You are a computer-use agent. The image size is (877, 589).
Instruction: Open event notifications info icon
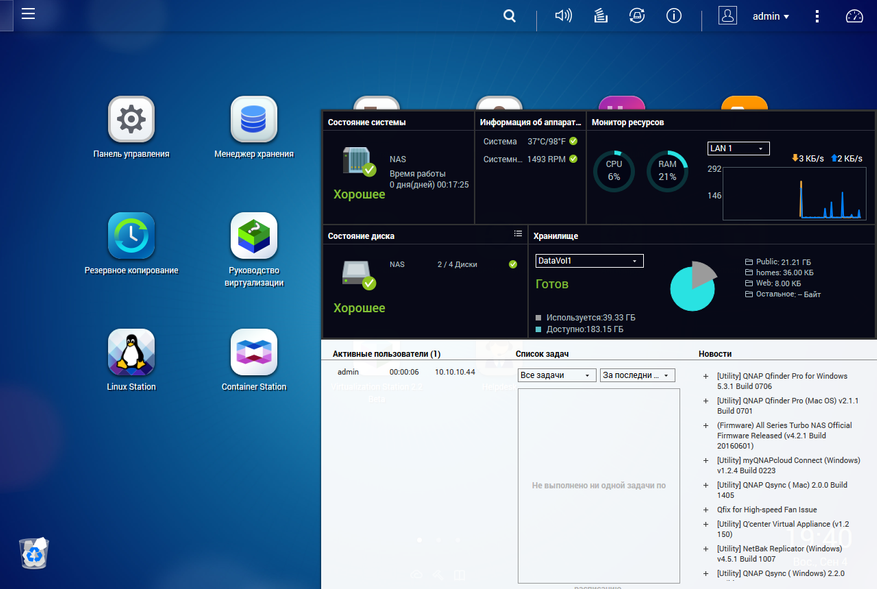tap(674, 16)
